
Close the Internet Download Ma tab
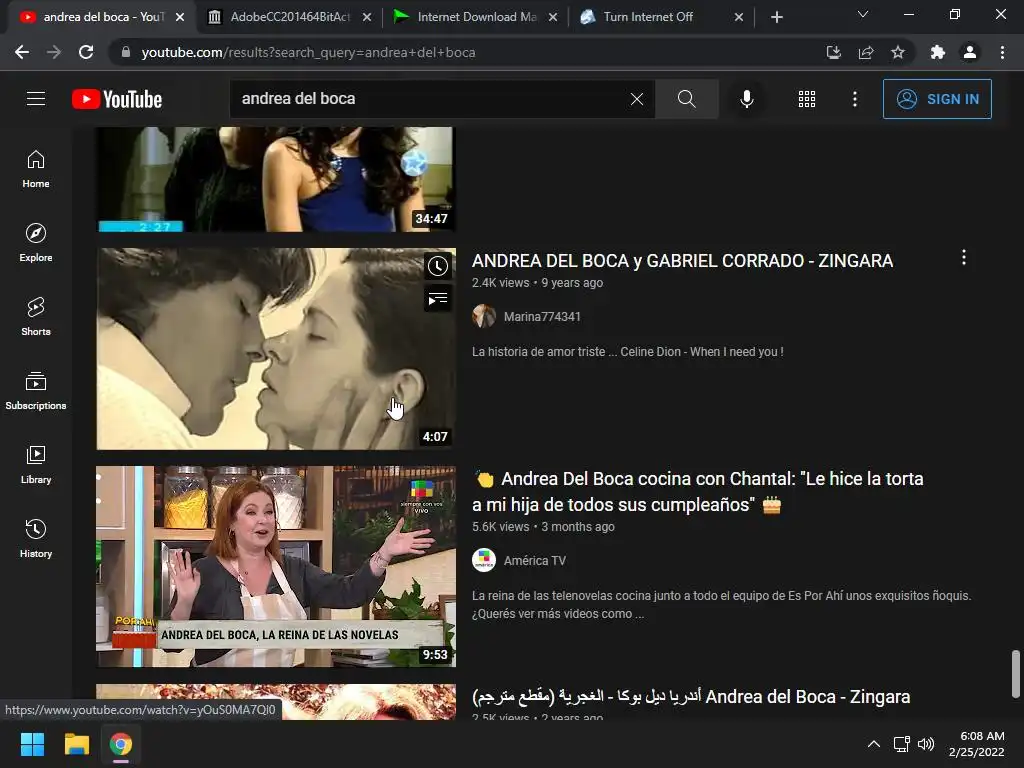[553, 17]
